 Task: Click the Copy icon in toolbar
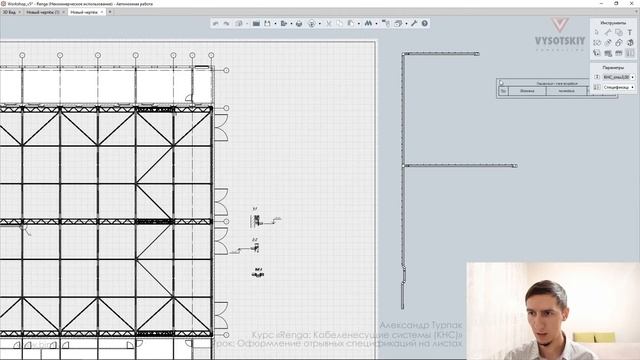pos(339,23)
